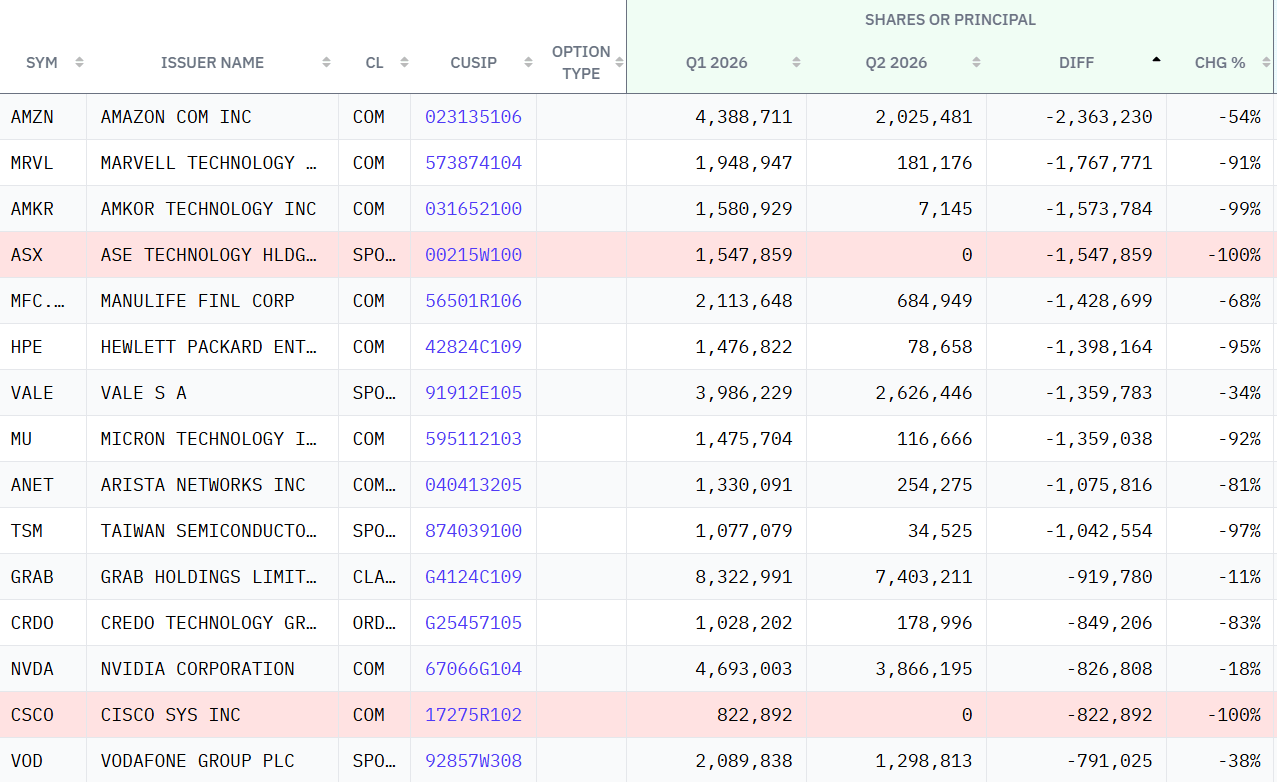Sort by ISSUER NAME sort icon
1277x782 pixels.
pos(326,62)
